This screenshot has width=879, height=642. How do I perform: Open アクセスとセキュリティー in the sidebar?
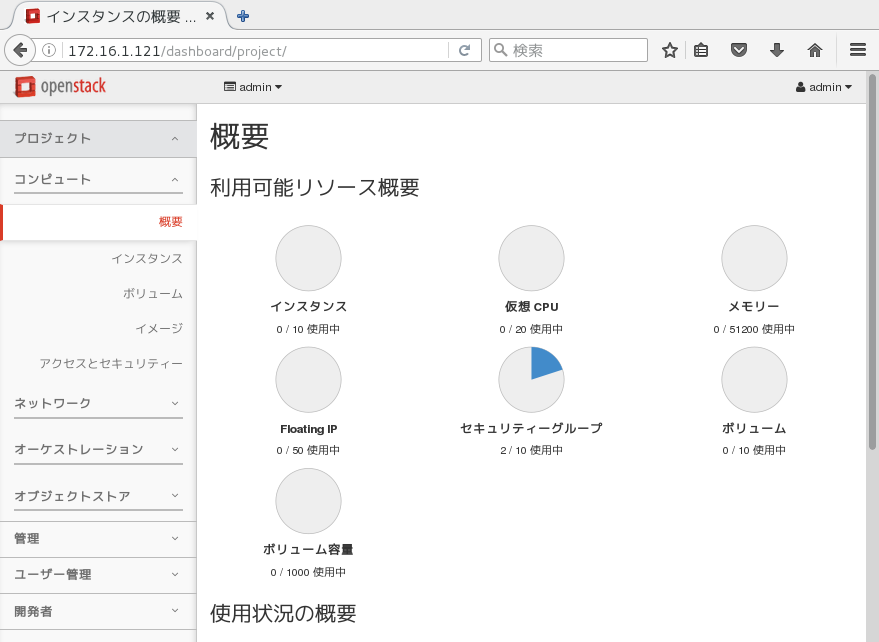coord(111,363)
